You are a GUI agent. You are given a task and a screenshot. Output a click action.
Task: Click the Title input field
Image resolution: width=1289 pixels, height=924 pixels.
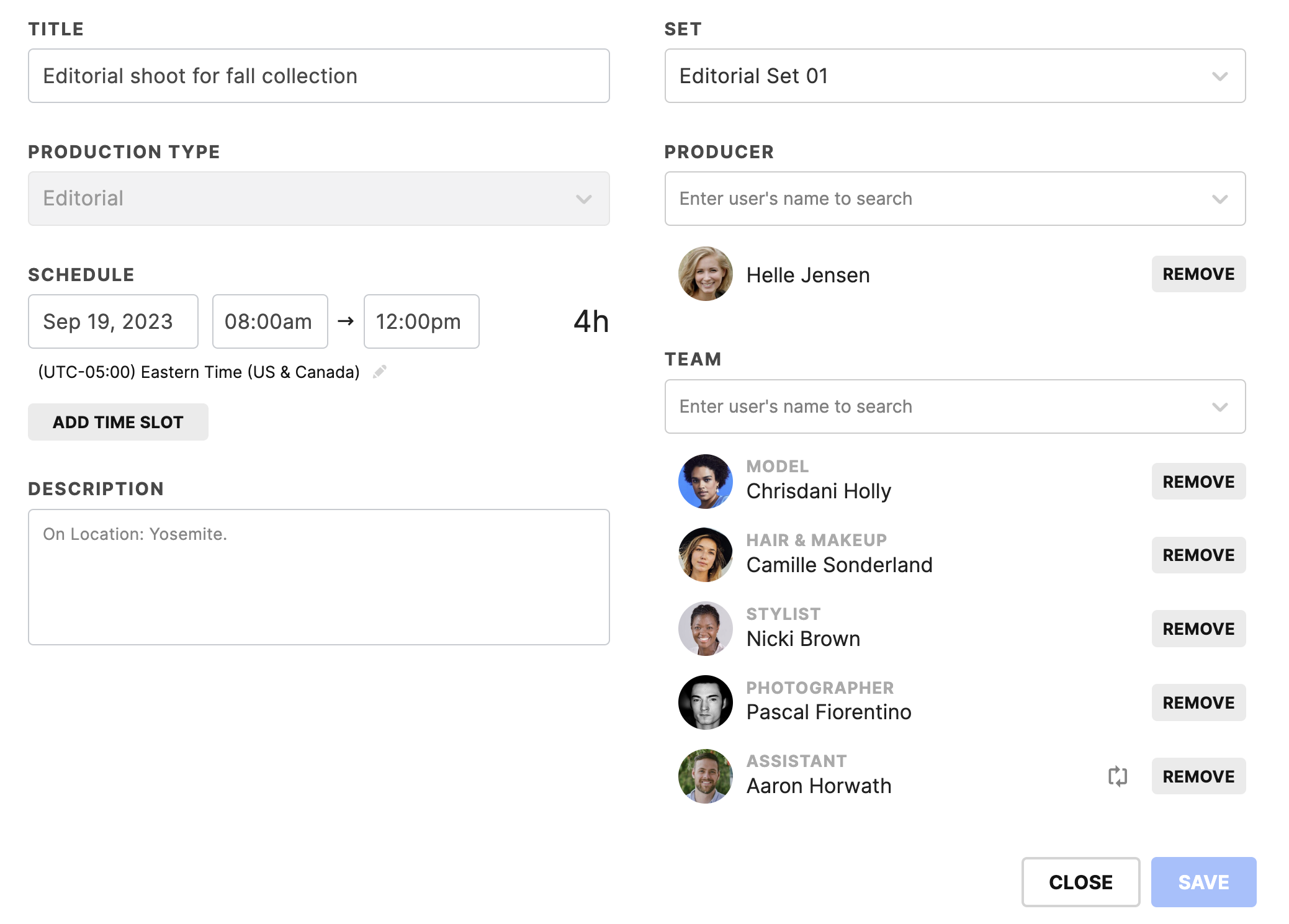319,75
